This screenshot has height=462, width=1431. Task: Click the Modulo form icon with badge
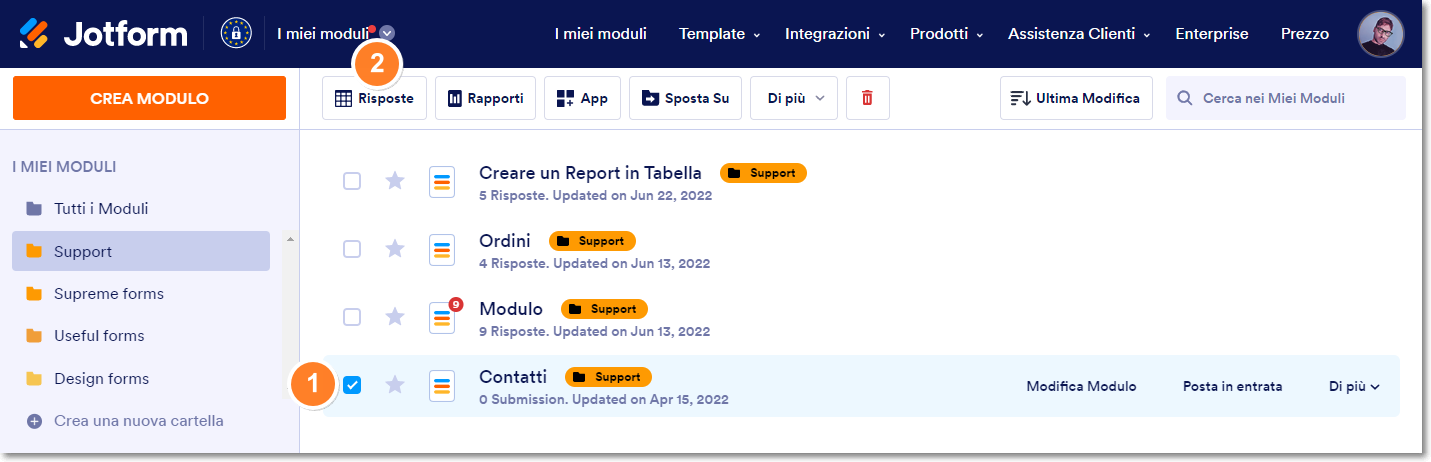click(442, 317)
